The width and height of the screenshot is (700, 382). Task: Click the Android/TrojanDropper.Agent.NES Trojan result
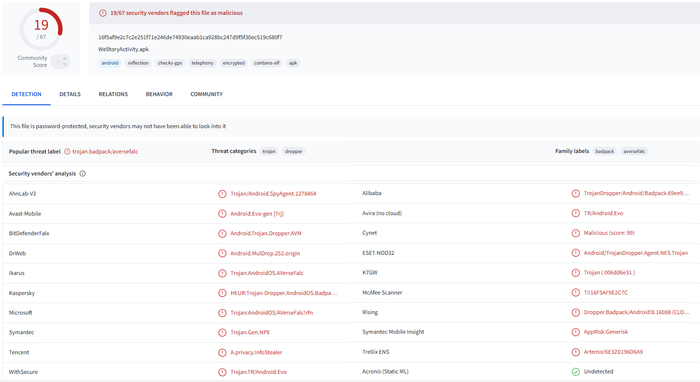coord(636,253)
